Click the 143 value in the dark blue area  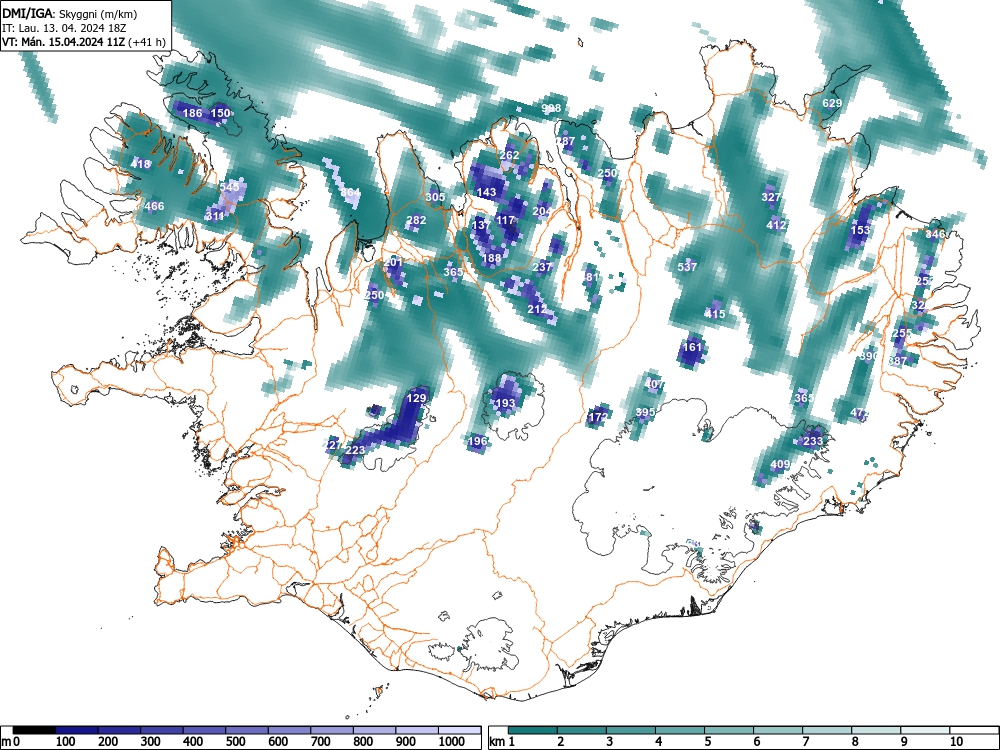pyautogui.click(x=486, y=191)
